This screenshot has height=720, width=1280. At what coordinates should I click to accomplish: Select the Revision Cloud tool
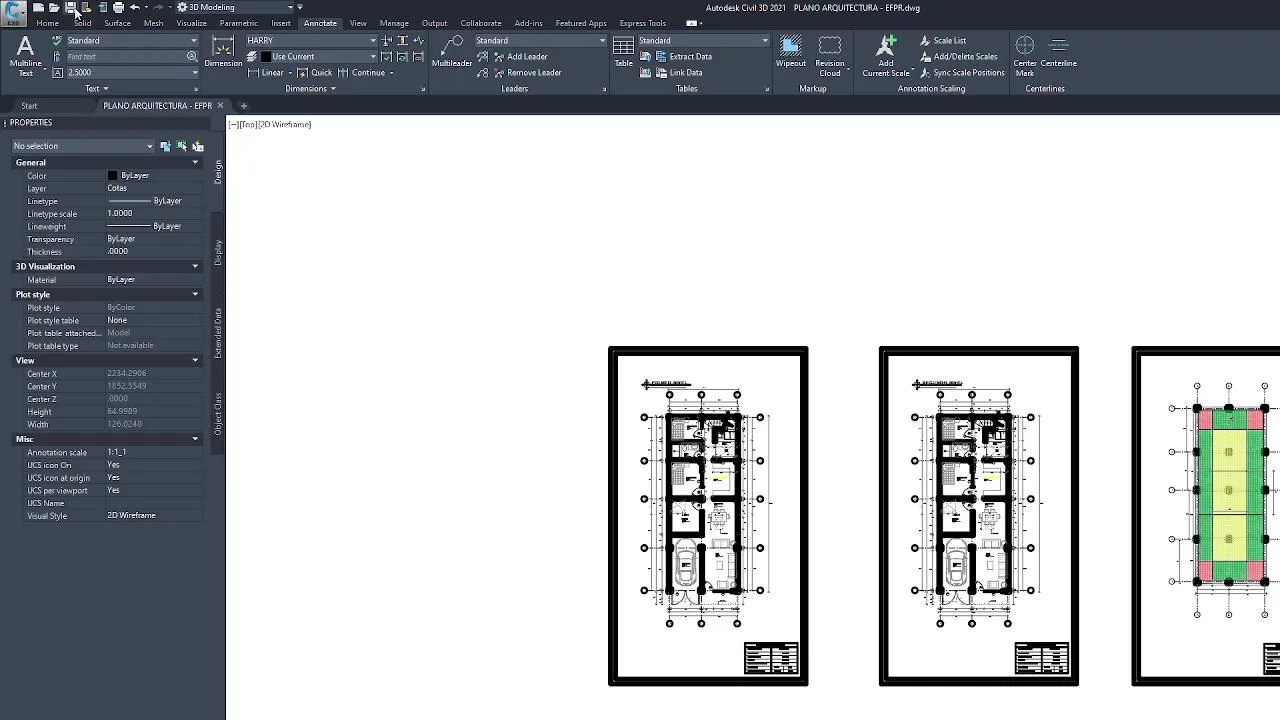[x=829, y=56]
